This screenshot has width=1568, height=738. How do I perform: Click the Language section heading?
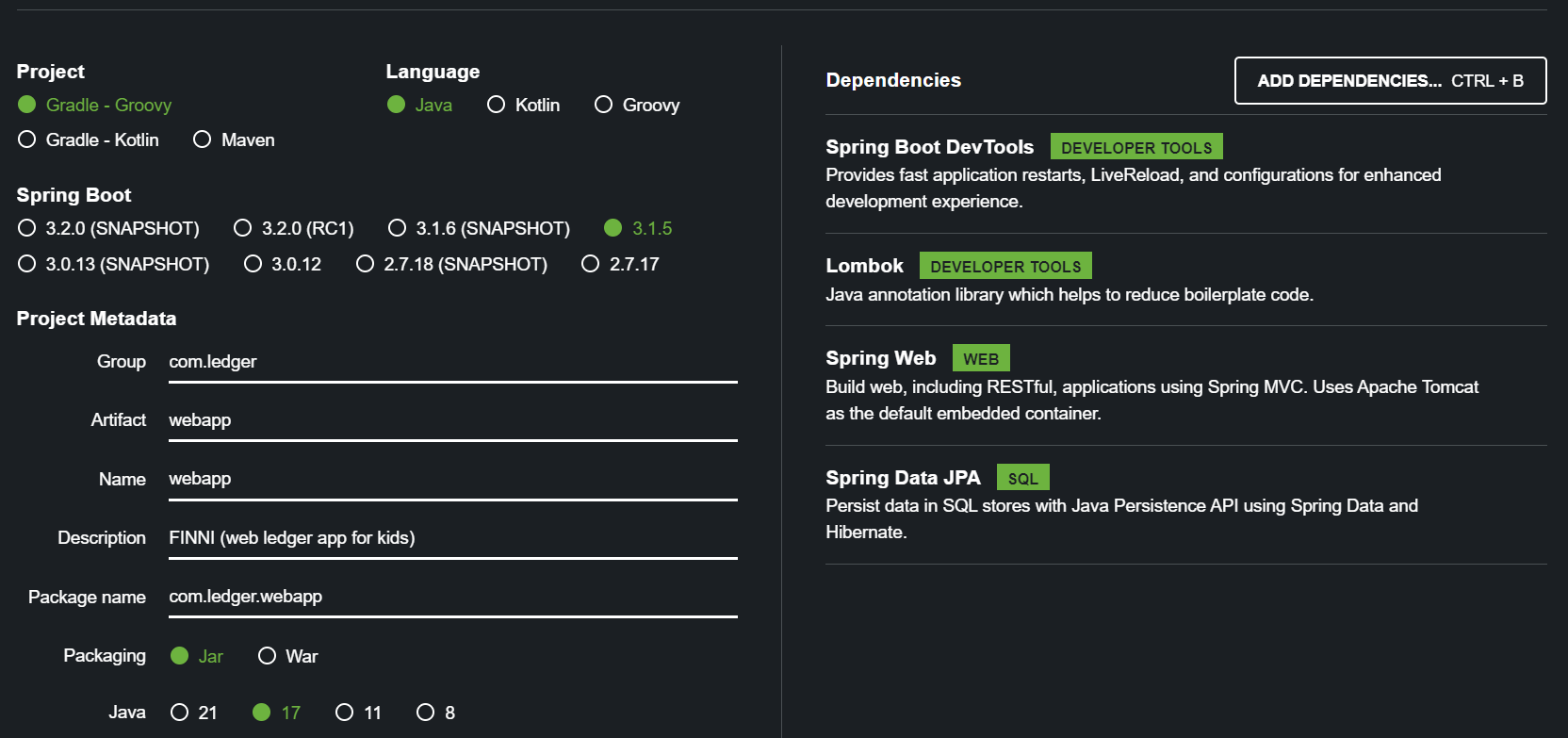(x=433, y=72)
